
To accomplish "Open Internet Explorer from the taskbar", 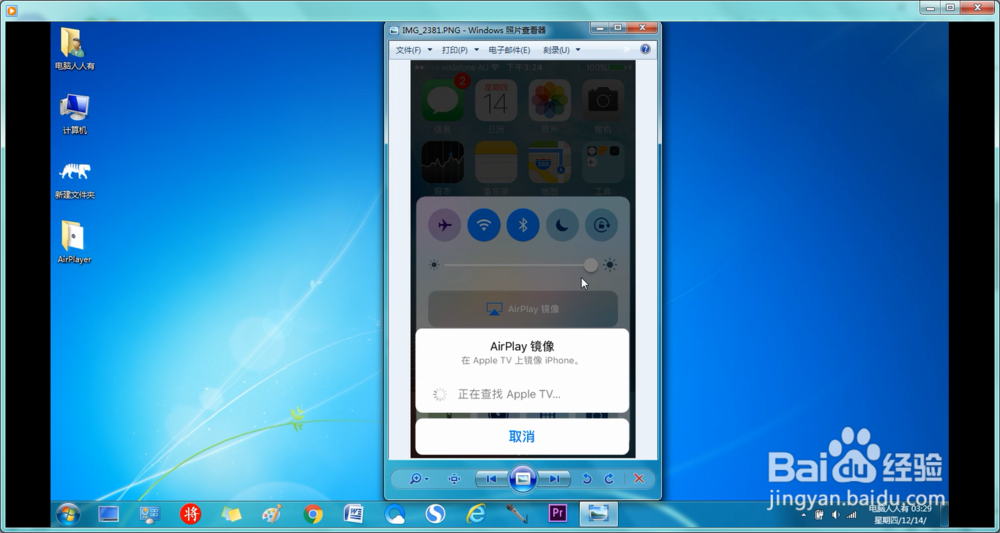I will pyautogui.click(x=476, y=514).
